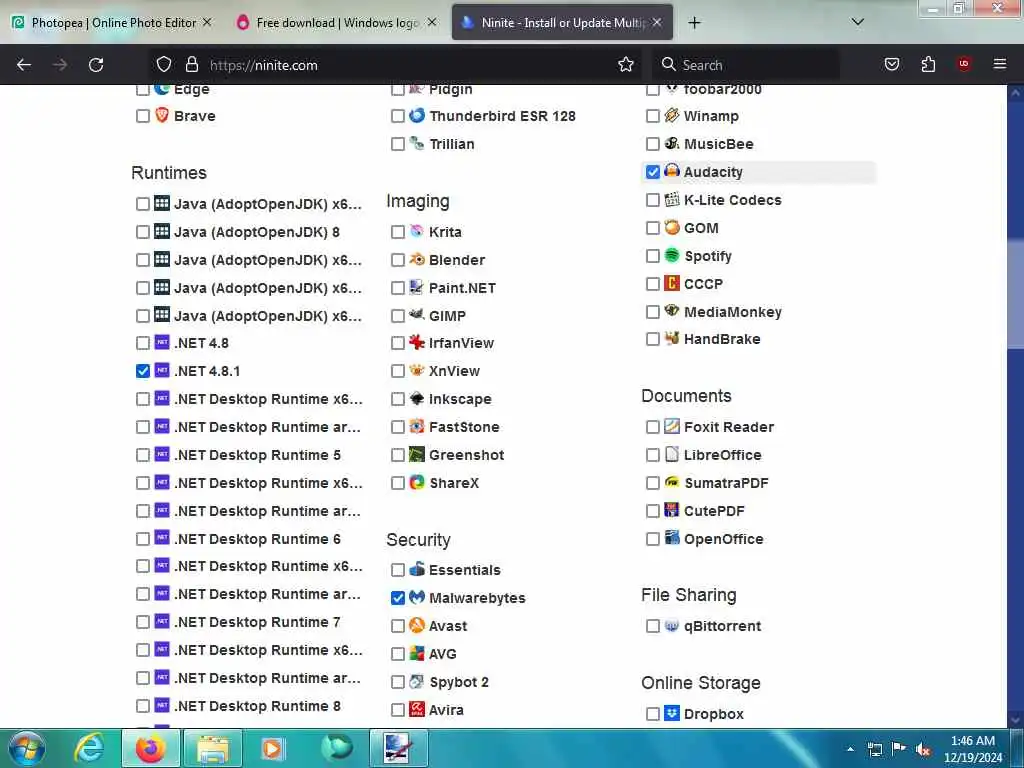Image resolution: width=1024 pixels, height=768 pixels.
Task: Close the Windows logo download tab
Action: 432,22
